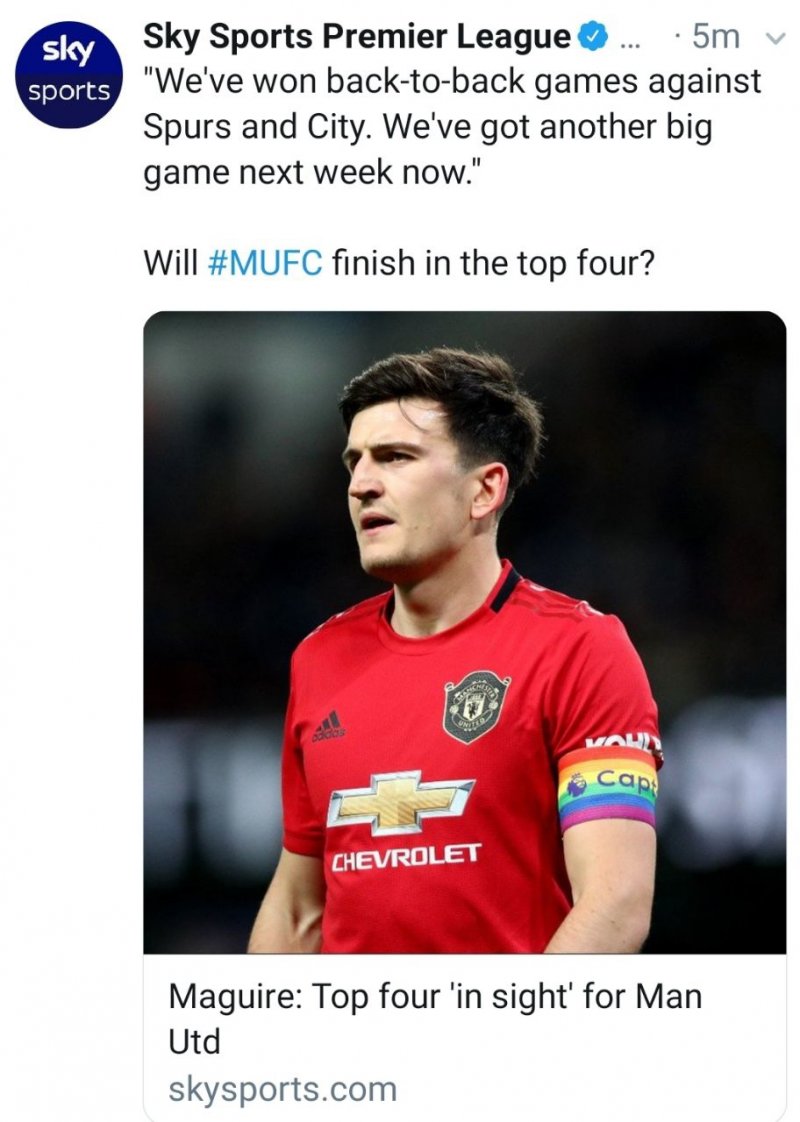
Task: Click the CHEVROLET wordmark on the jersey
Action: click(x=406, y=858)
